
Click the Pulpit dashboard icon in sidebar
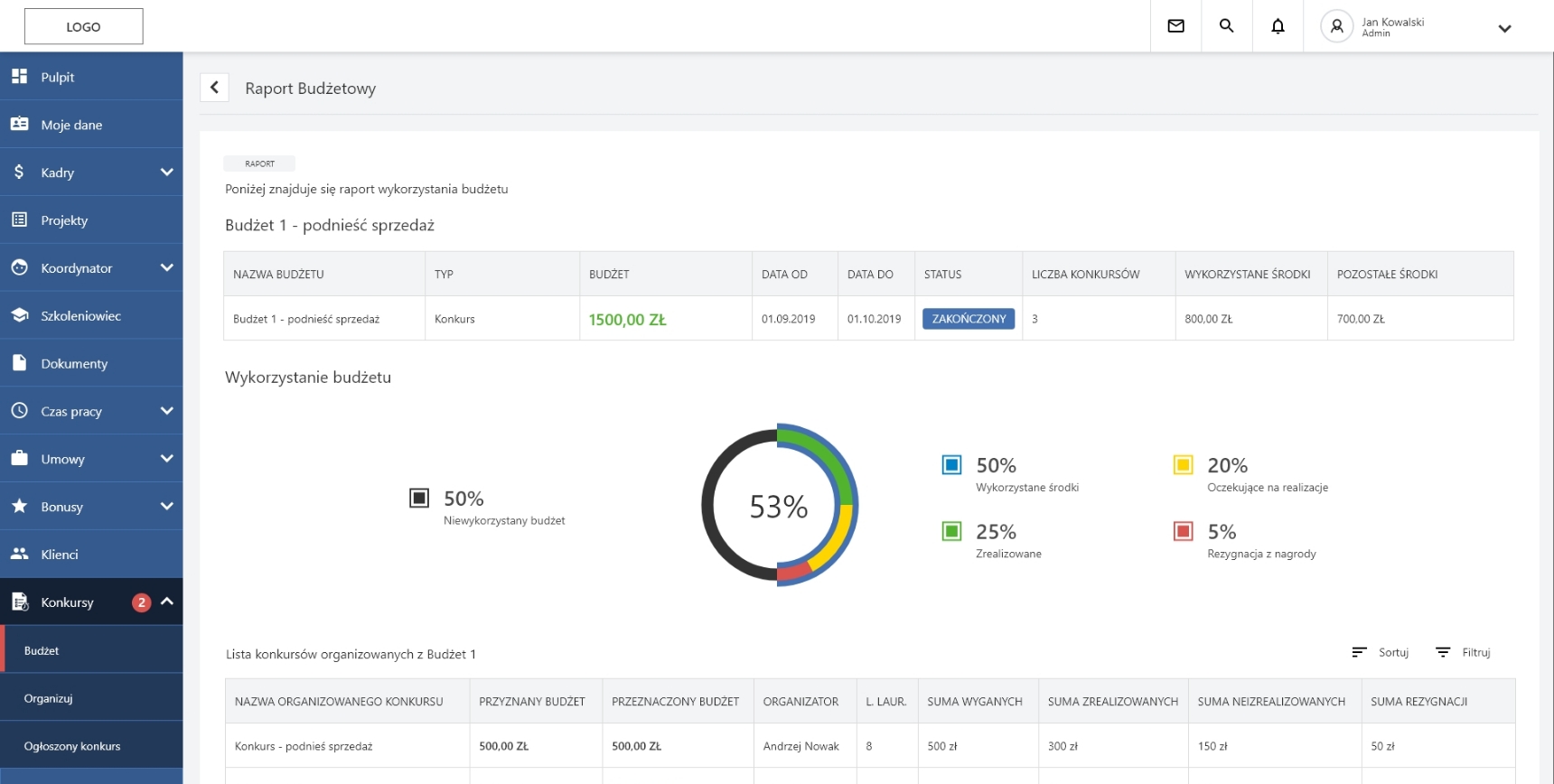pos(19,77)
